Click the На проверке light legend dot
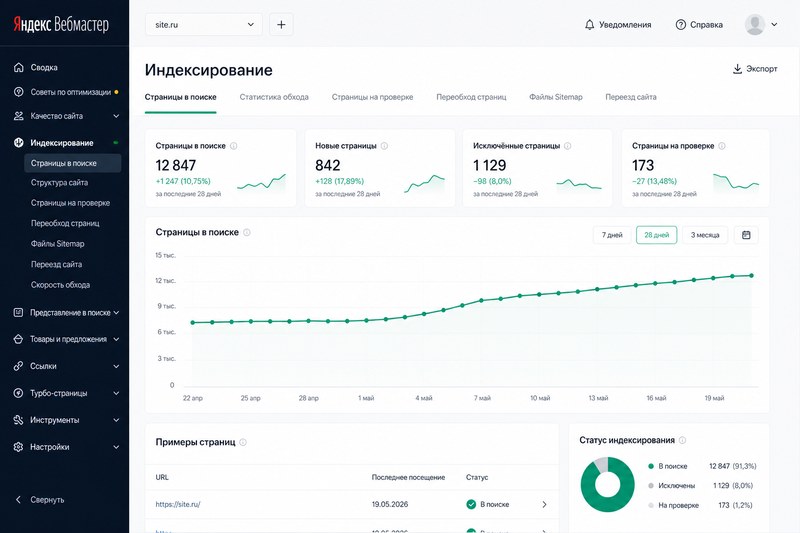The width and height of the screenshot is (800, 533). pos(651,505)
